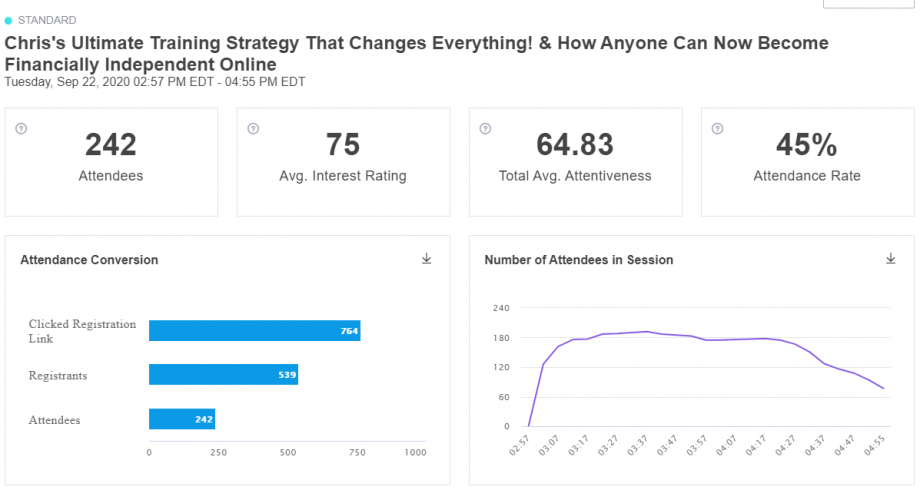The width and height of the screenshot is (920, 500).
Task: Click the 04:55 endpoint of attendee line
Action: click(883, 388)
